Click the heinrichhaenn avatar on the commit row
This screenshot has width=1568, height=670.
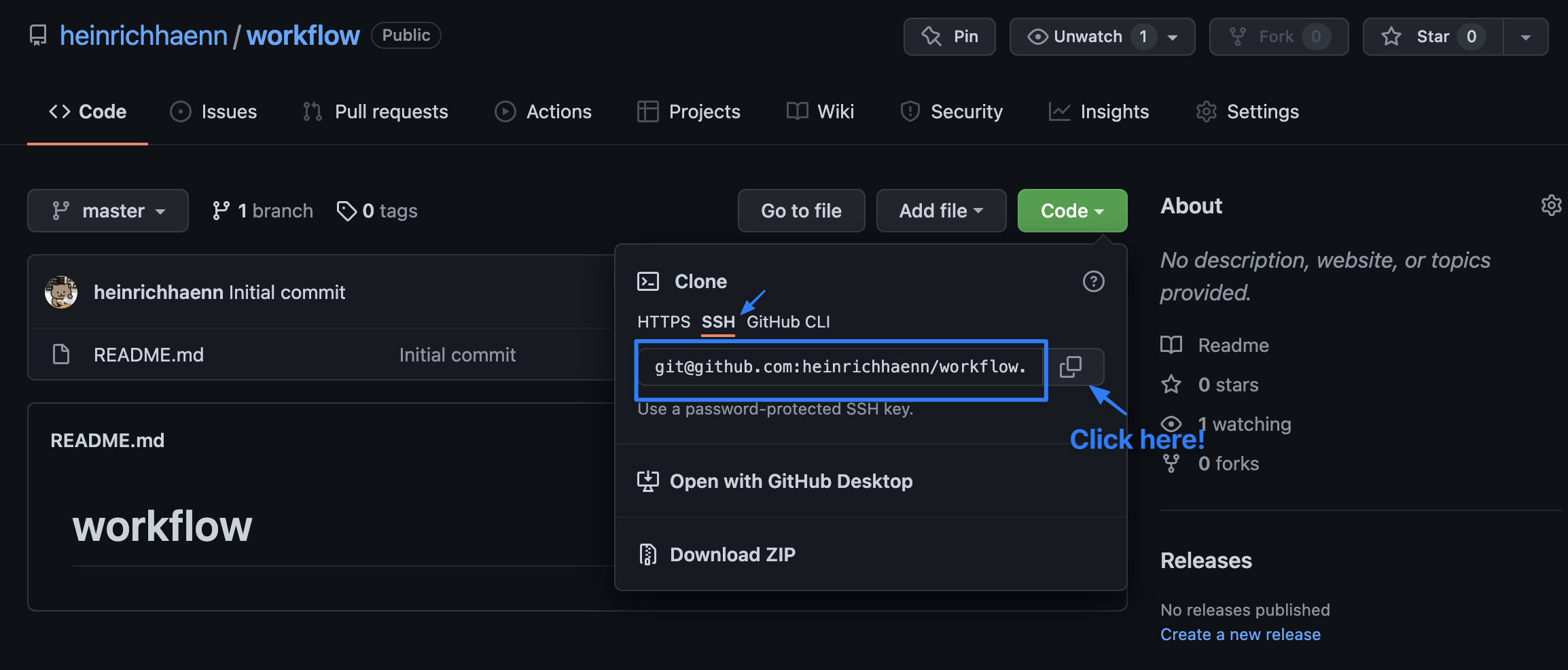61,292
